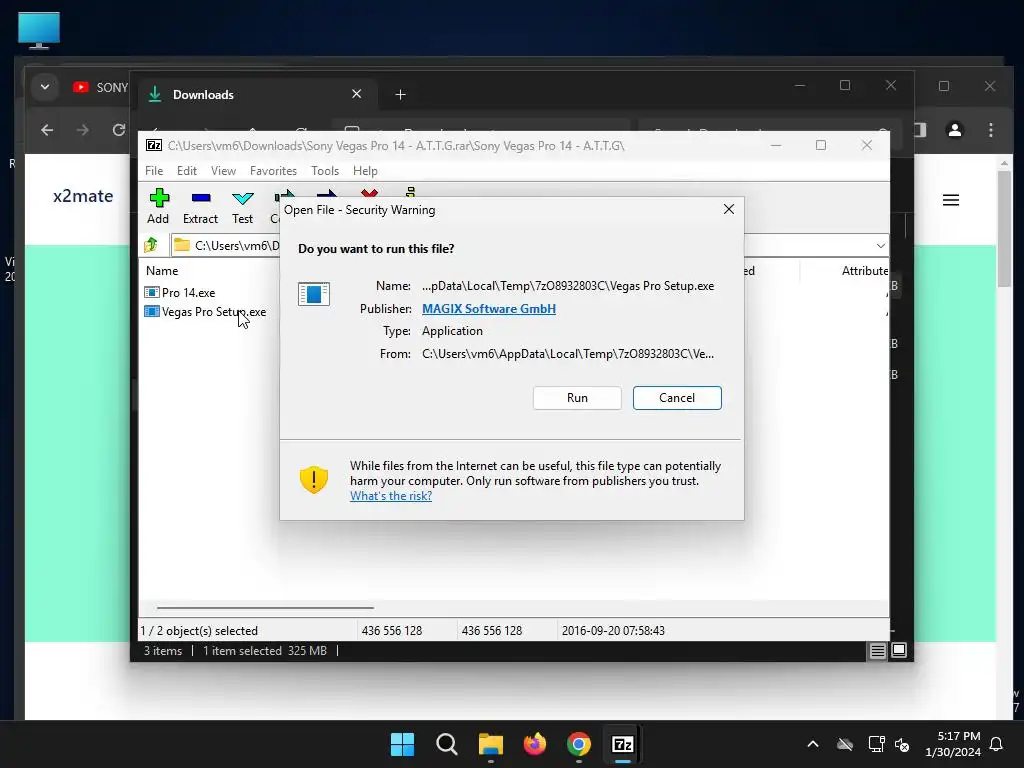The height and width of the screenshot is (768, 1024).
Task: Close the Downloads browser tab
Action: click(x=357, y=94)
